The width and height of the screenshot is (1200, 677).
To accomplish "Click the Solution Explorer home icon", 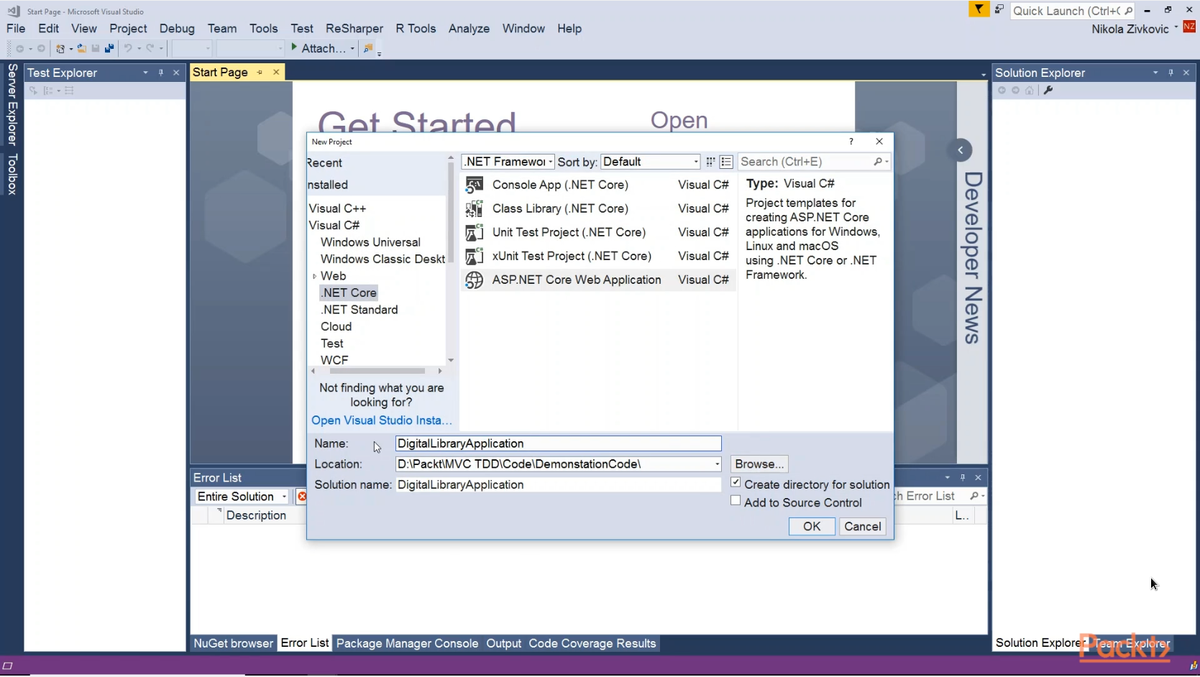I will pyautogui.click(x=1030, y=91).
